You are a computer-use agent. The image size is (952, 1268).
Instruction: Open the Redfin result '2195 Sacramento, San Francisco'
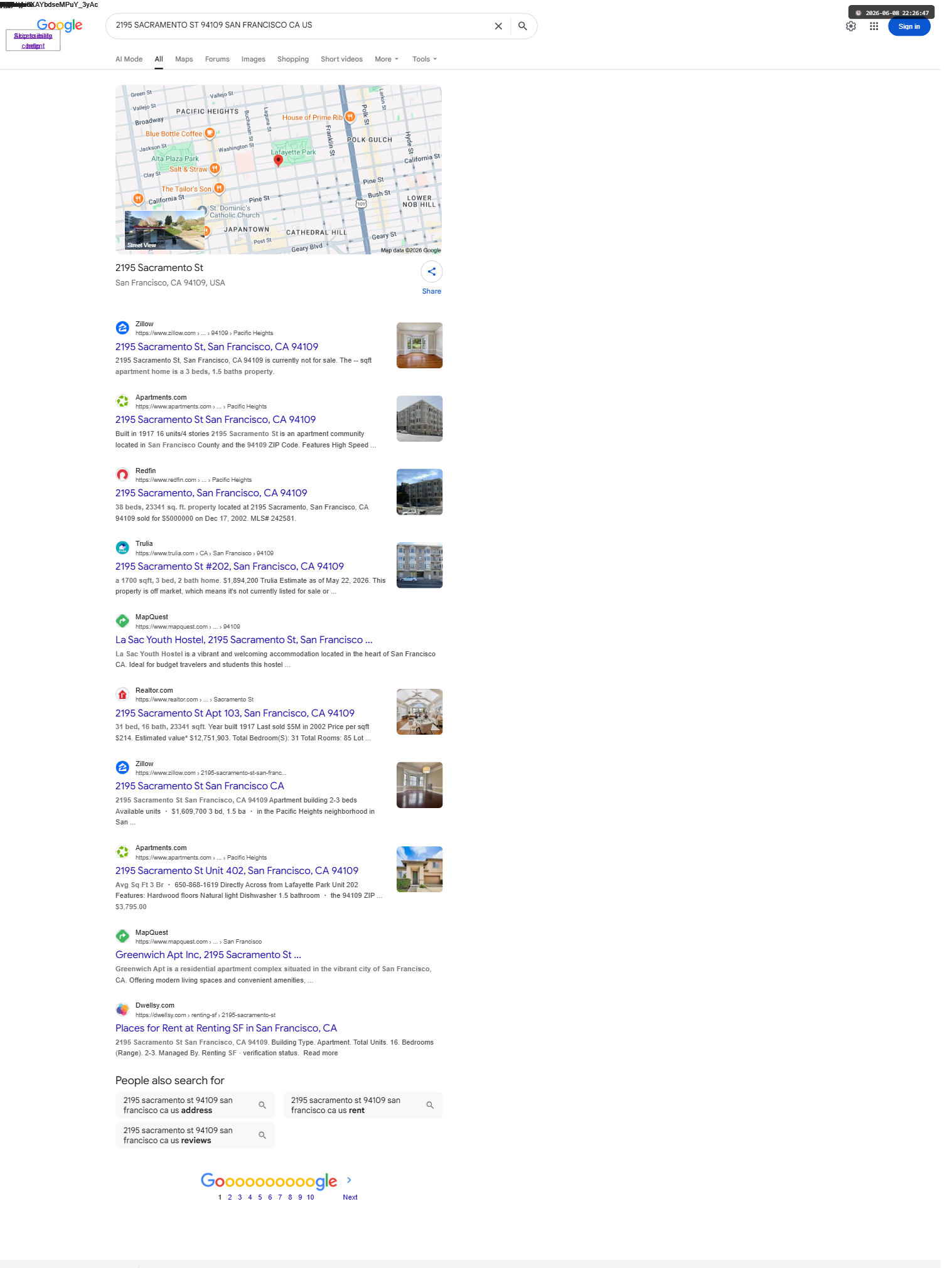[x=211, y=493]
